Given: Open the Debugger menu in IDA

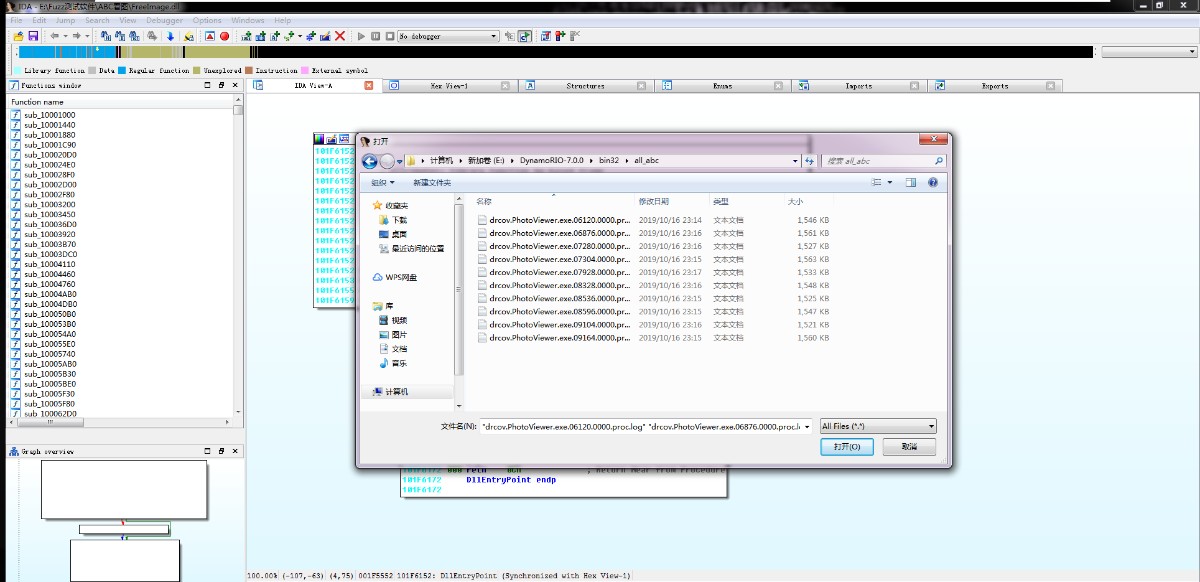Looking at the screenshot, I should click(x=165, y=20).
